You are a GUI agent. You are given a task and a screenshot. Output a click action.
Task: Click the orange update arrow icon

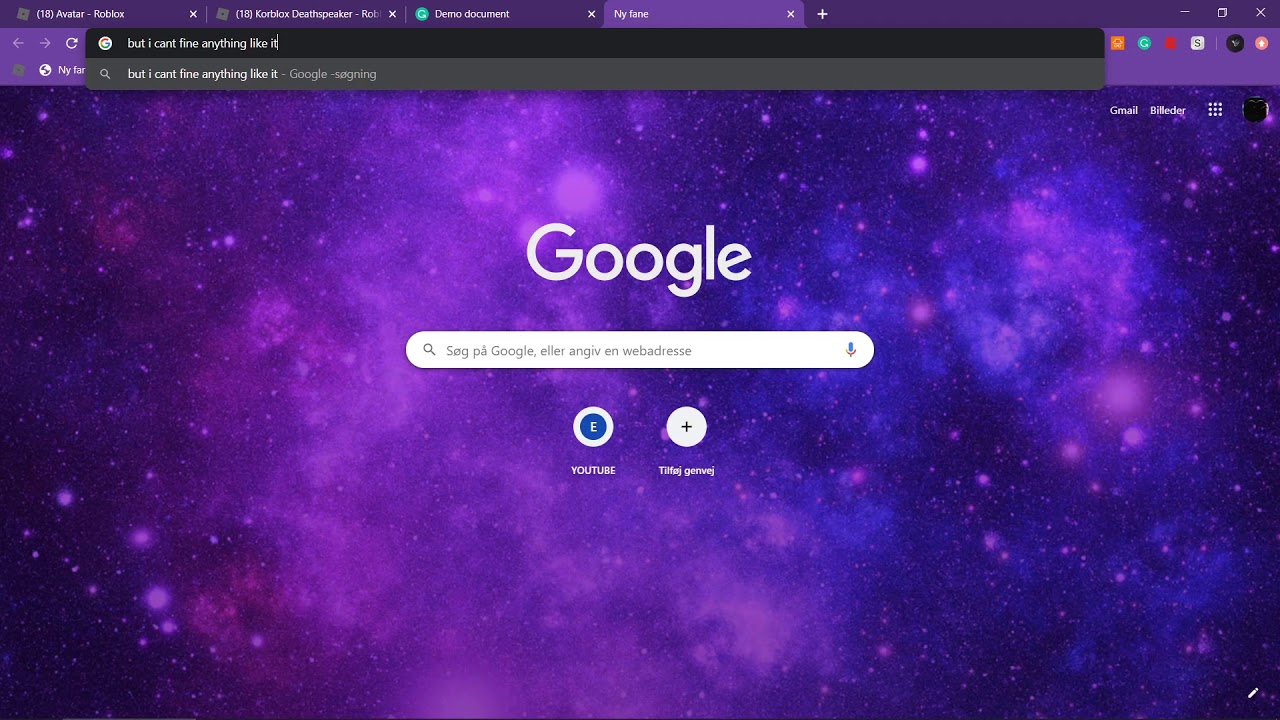pyautogui.click(x=1261, y=43)
